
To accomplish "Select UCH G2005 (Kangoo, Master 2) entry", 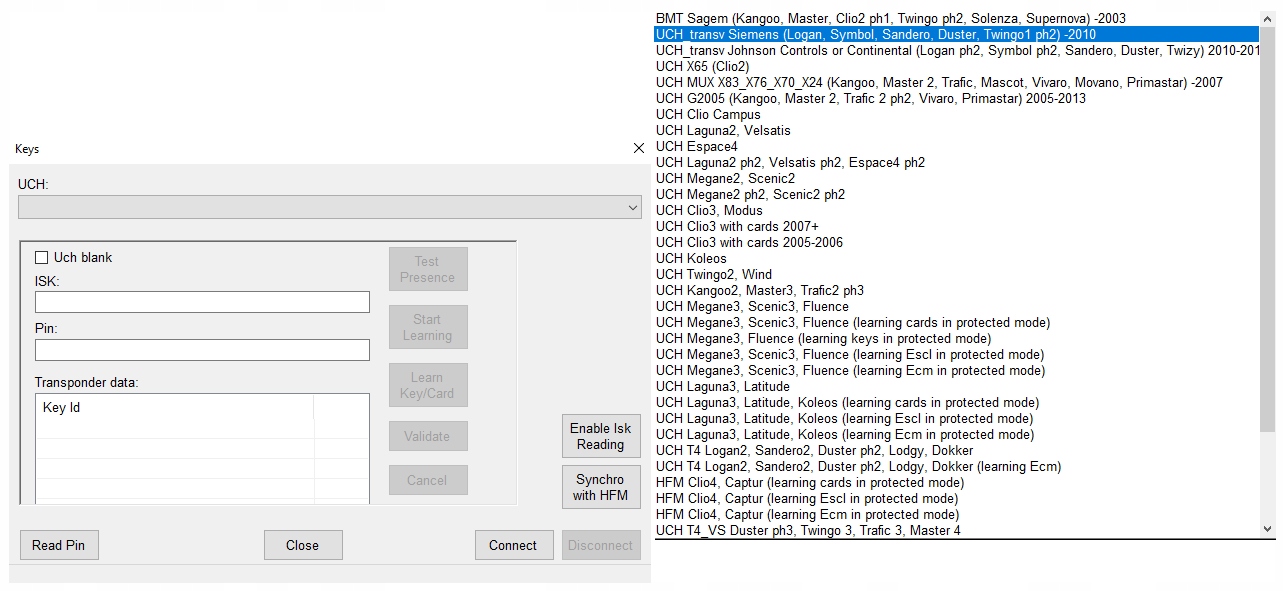I will point(957,98).
